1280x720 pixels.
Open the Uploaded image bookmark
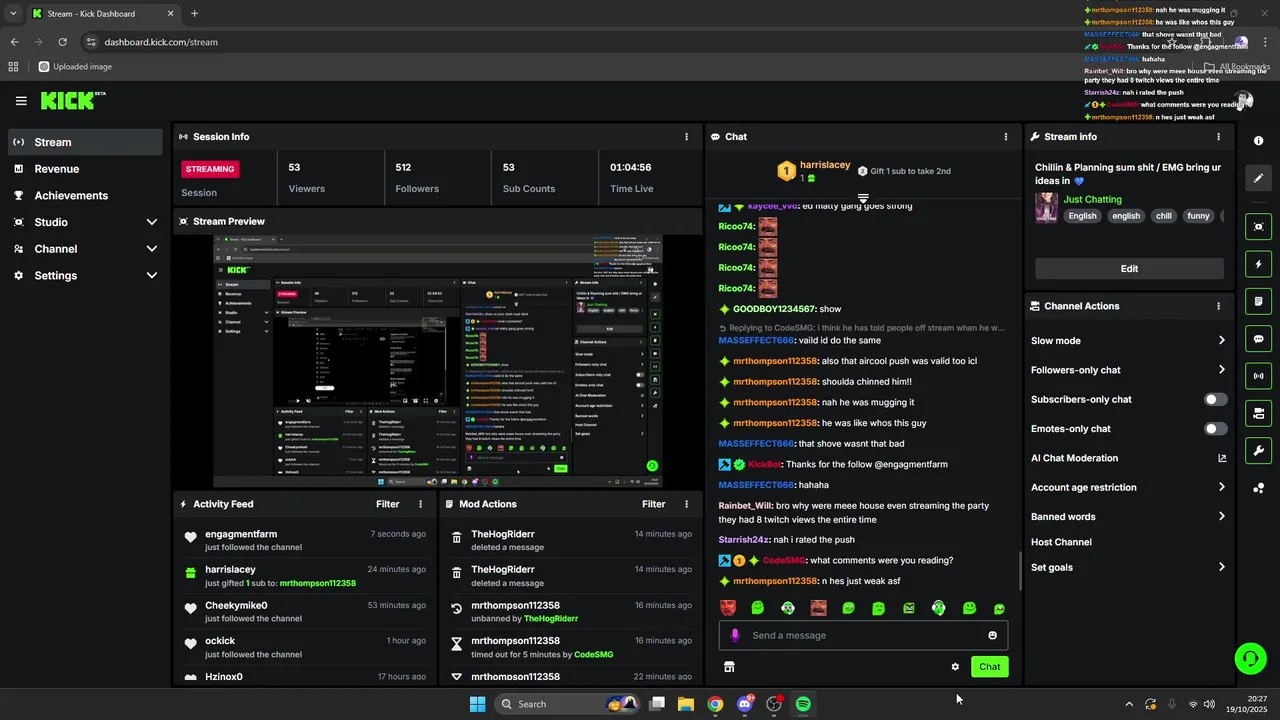tap(75, 67)
